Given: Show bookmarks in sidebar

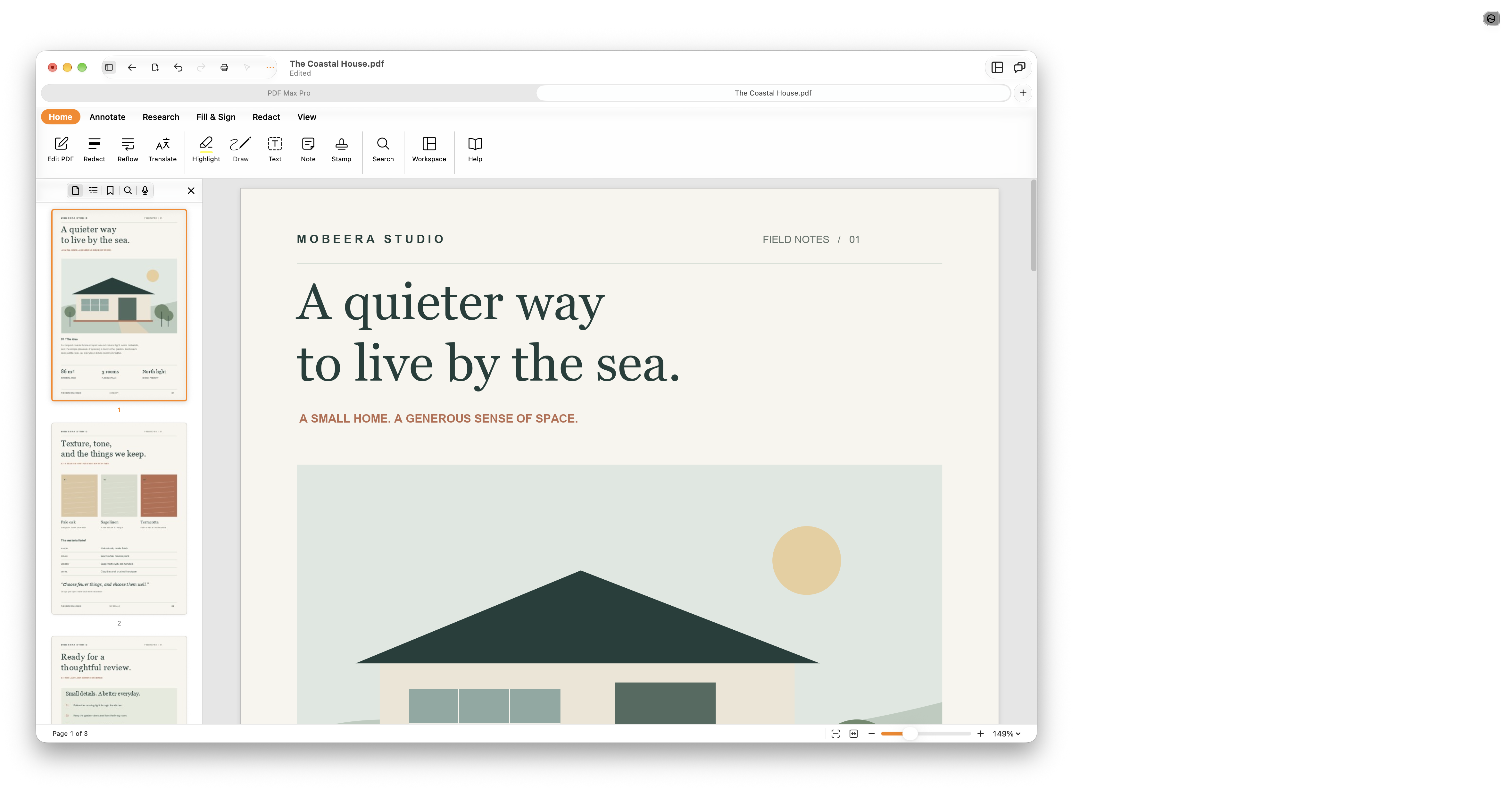Looking at the screenshot, I should pos(110,190).
